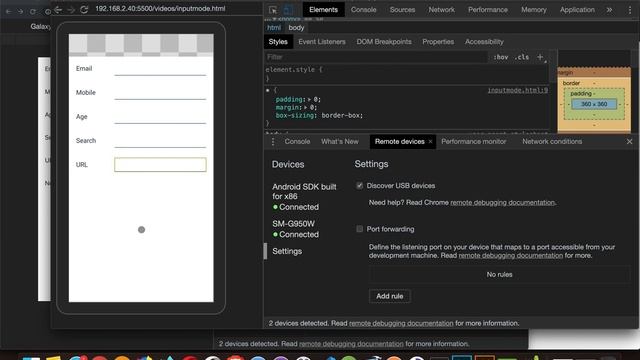The height and width of the screenshot is (360, 640).
Task: Uncheck Discover USB devices
Action: click(360, 186)
